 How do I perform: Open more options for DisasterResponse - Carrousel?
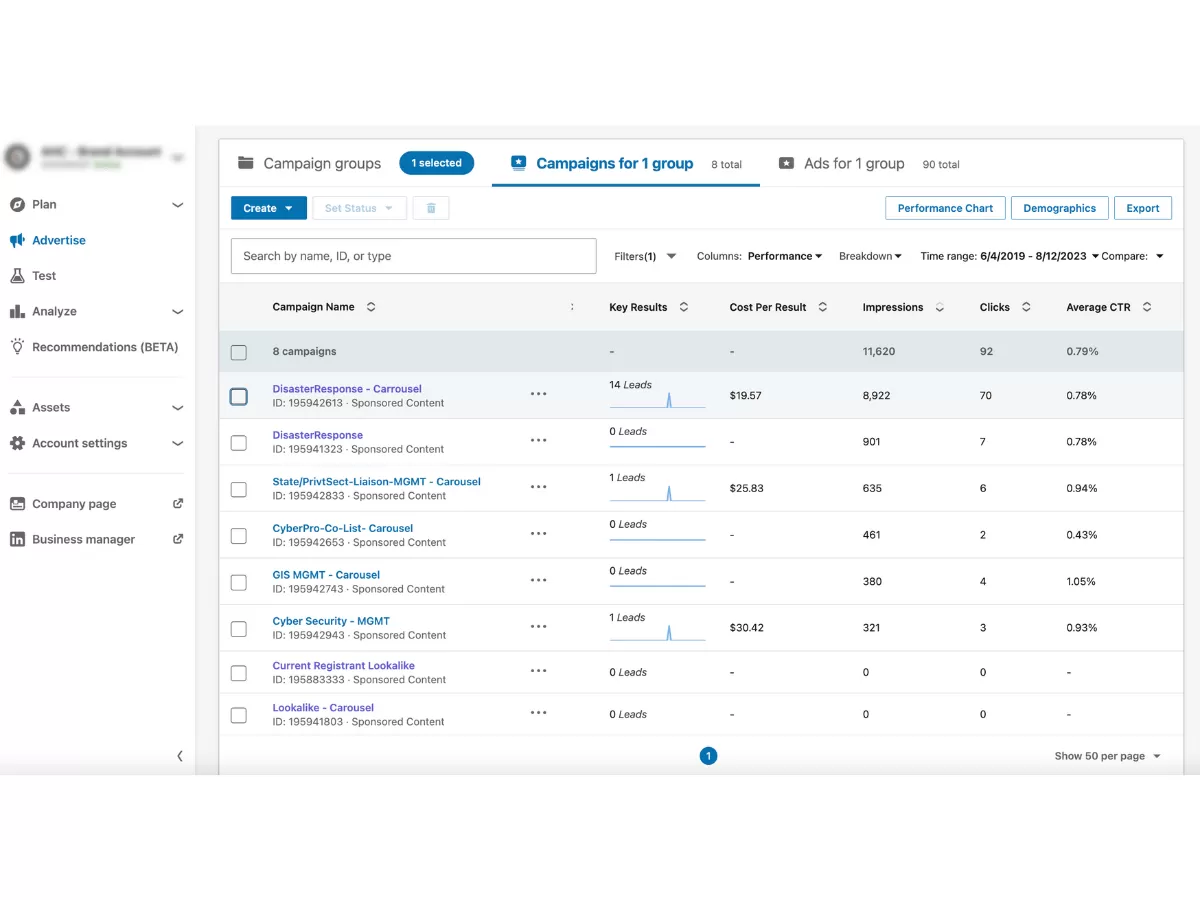(538, 394)
